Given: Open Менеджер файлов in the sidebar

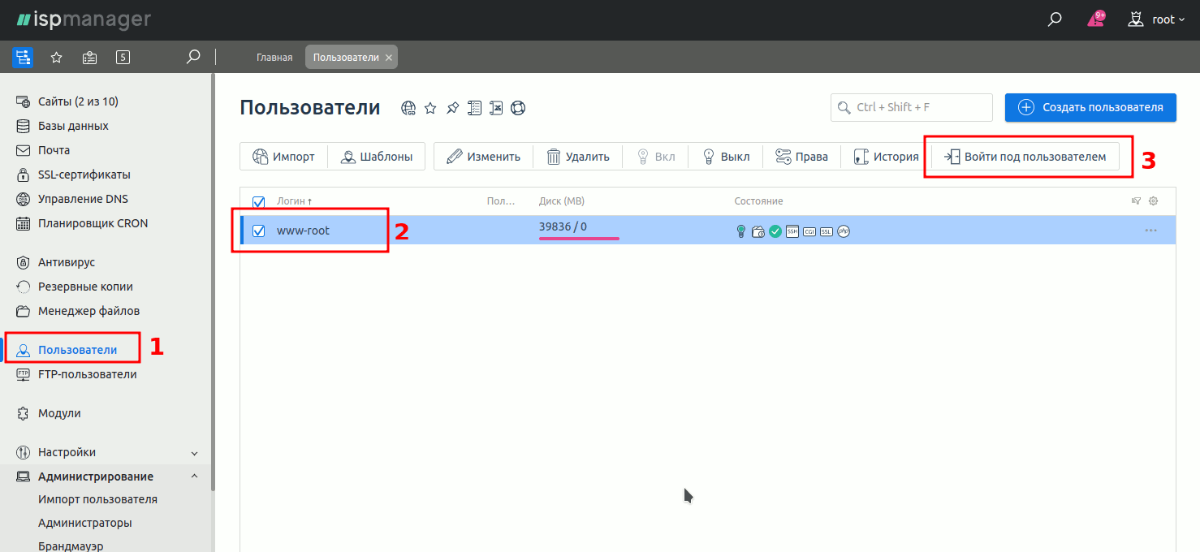Looking at the screenshot, I should coord(88,311).
